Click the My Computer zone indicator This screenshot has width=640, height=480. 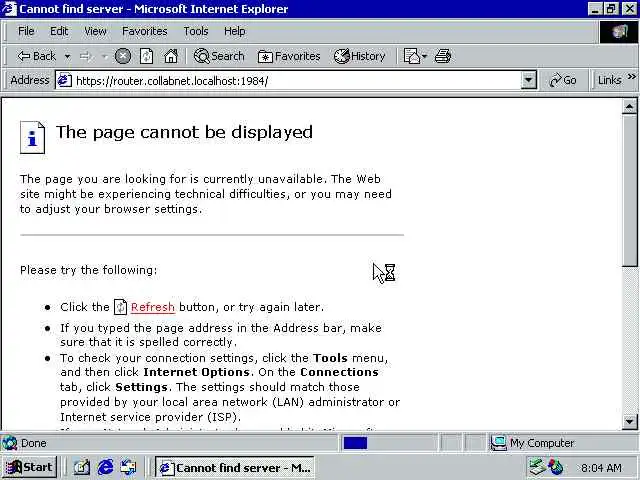[533, 443]
